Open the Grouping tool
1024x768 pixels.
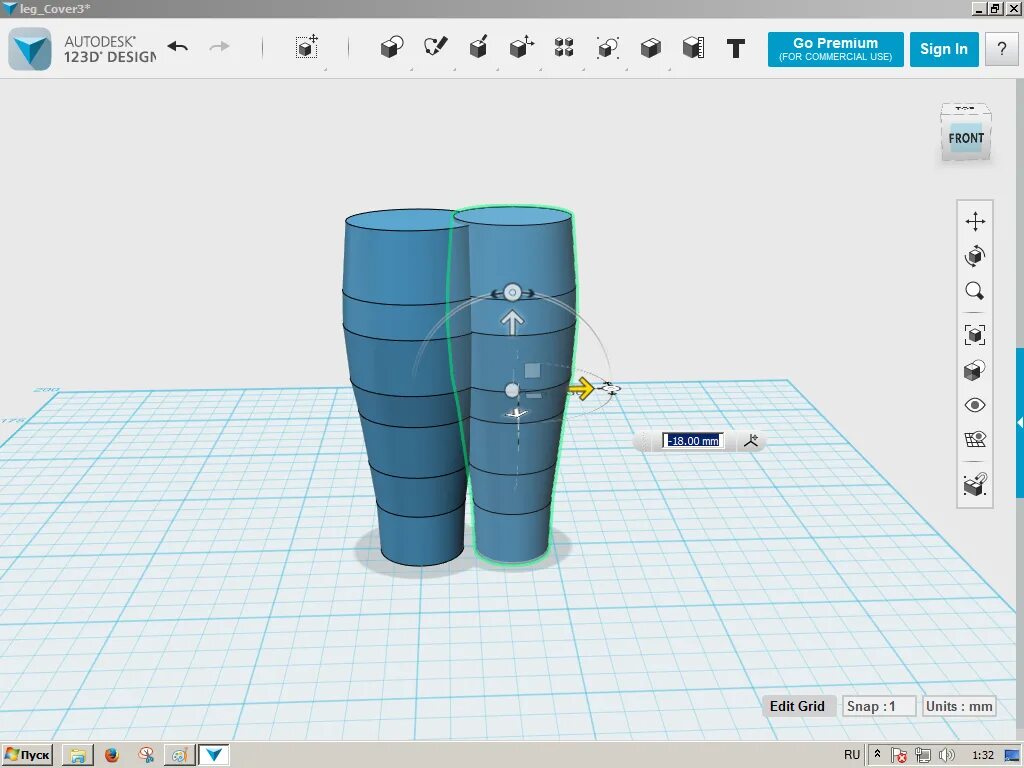607,48
